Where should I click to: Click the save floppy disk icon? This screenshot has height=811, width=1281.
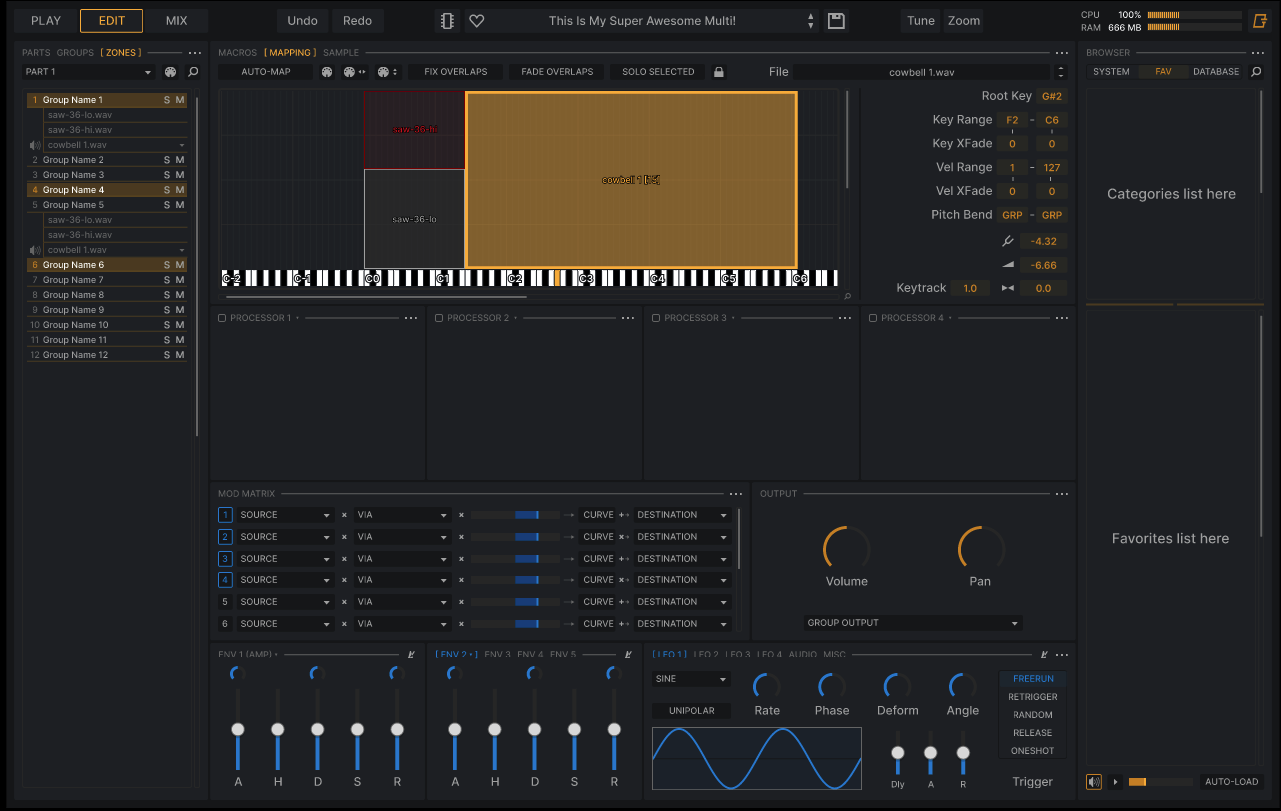click(x=836, y=21)
